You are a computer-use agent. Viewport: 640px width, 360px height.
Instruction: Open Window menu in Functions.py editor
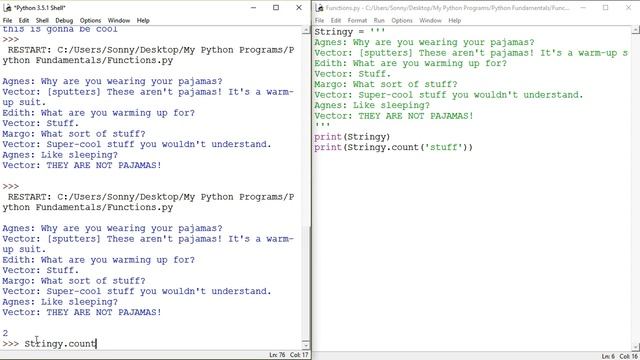click(431, 20)
